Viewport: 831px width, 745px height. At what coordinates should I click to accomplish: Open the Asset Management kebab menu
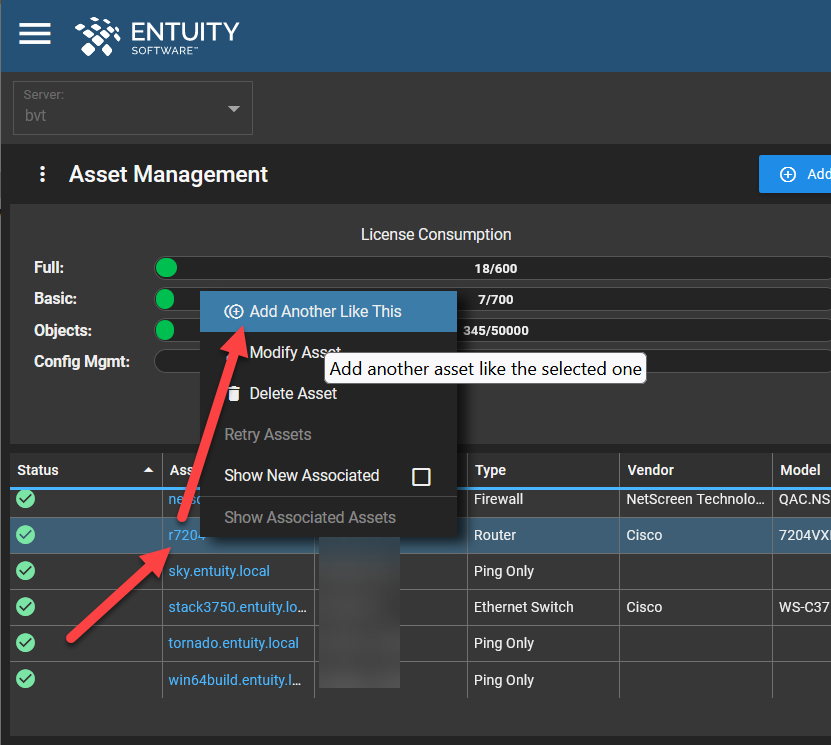[41, 174]
